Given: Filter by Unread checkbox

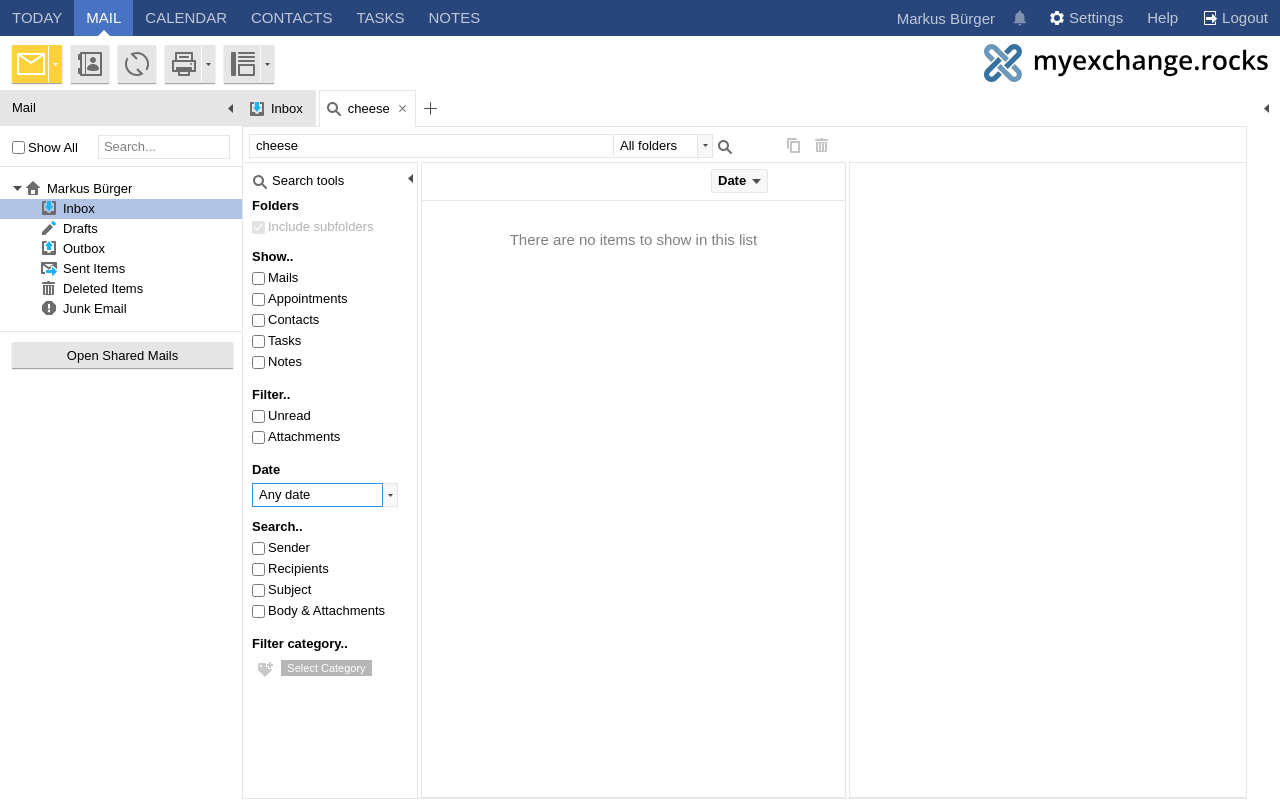Looking at the screenshot, I should click(258, 417).
